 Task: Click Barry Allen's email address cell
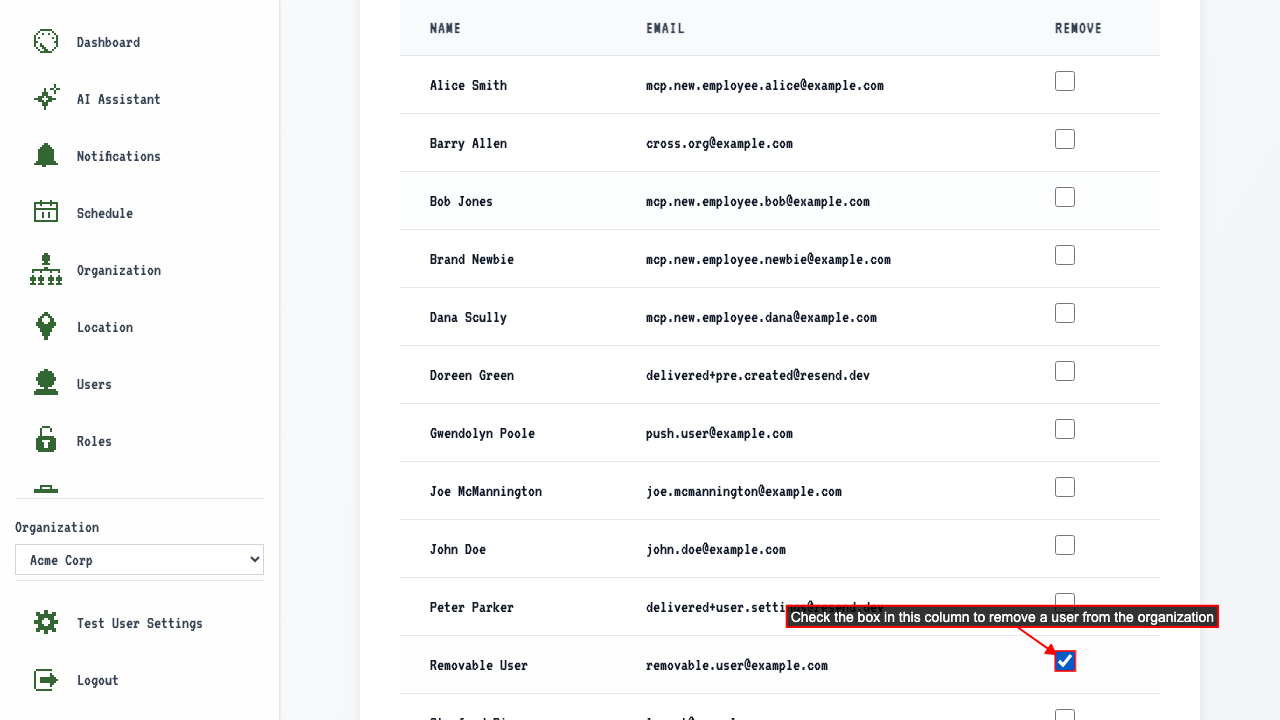[x=719, y=143]
